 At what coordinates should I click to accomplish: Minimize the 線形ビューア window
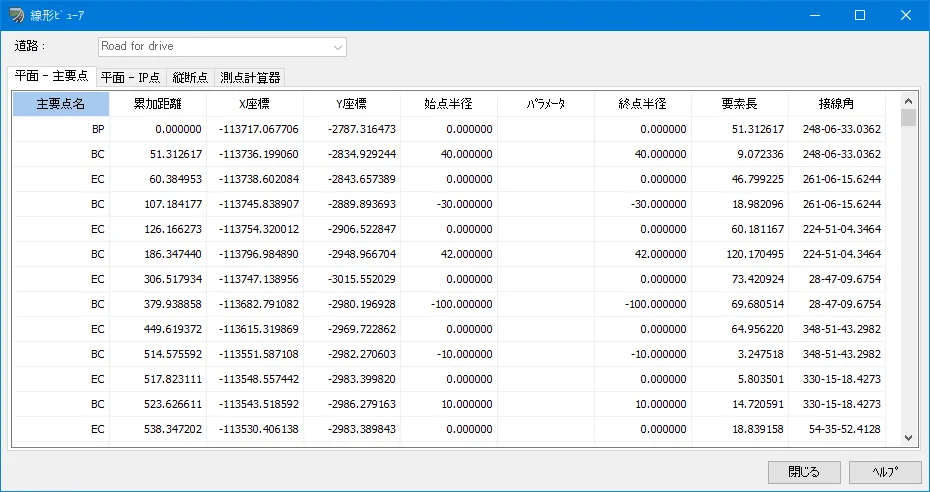tap(814, 15)
